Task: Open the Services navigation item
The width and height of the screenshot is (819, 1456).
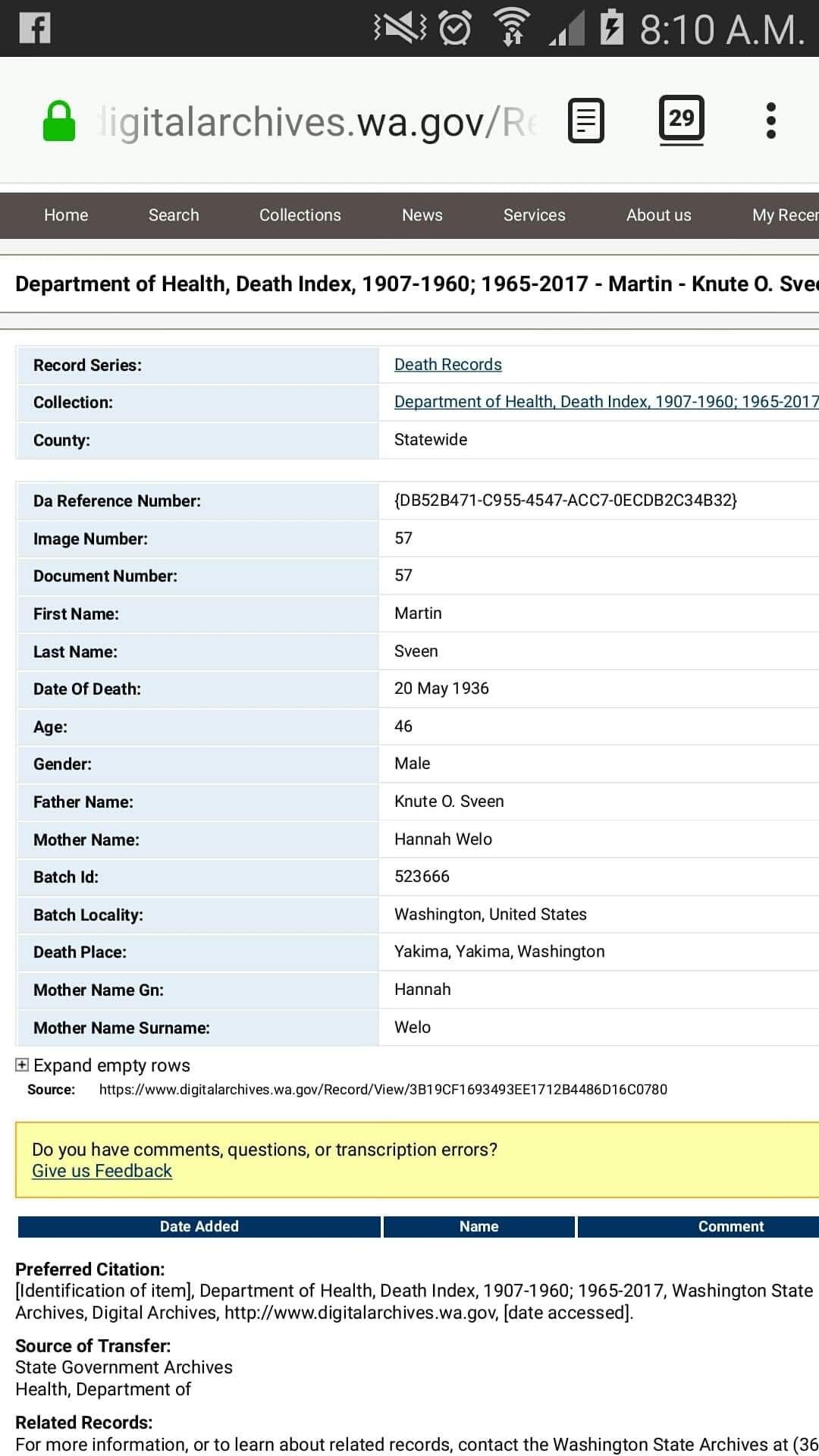Action: (535, 215)
